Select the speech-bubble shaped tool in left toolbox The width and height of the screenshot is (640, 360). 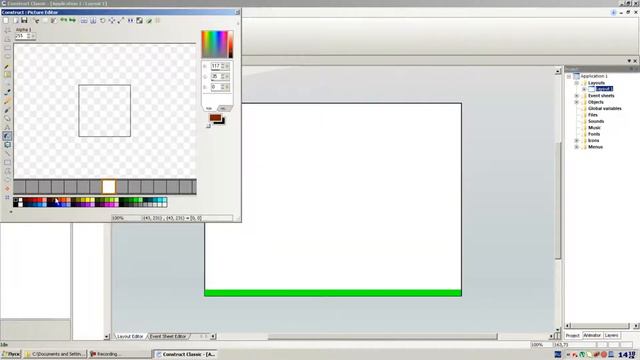pos(7,145)
